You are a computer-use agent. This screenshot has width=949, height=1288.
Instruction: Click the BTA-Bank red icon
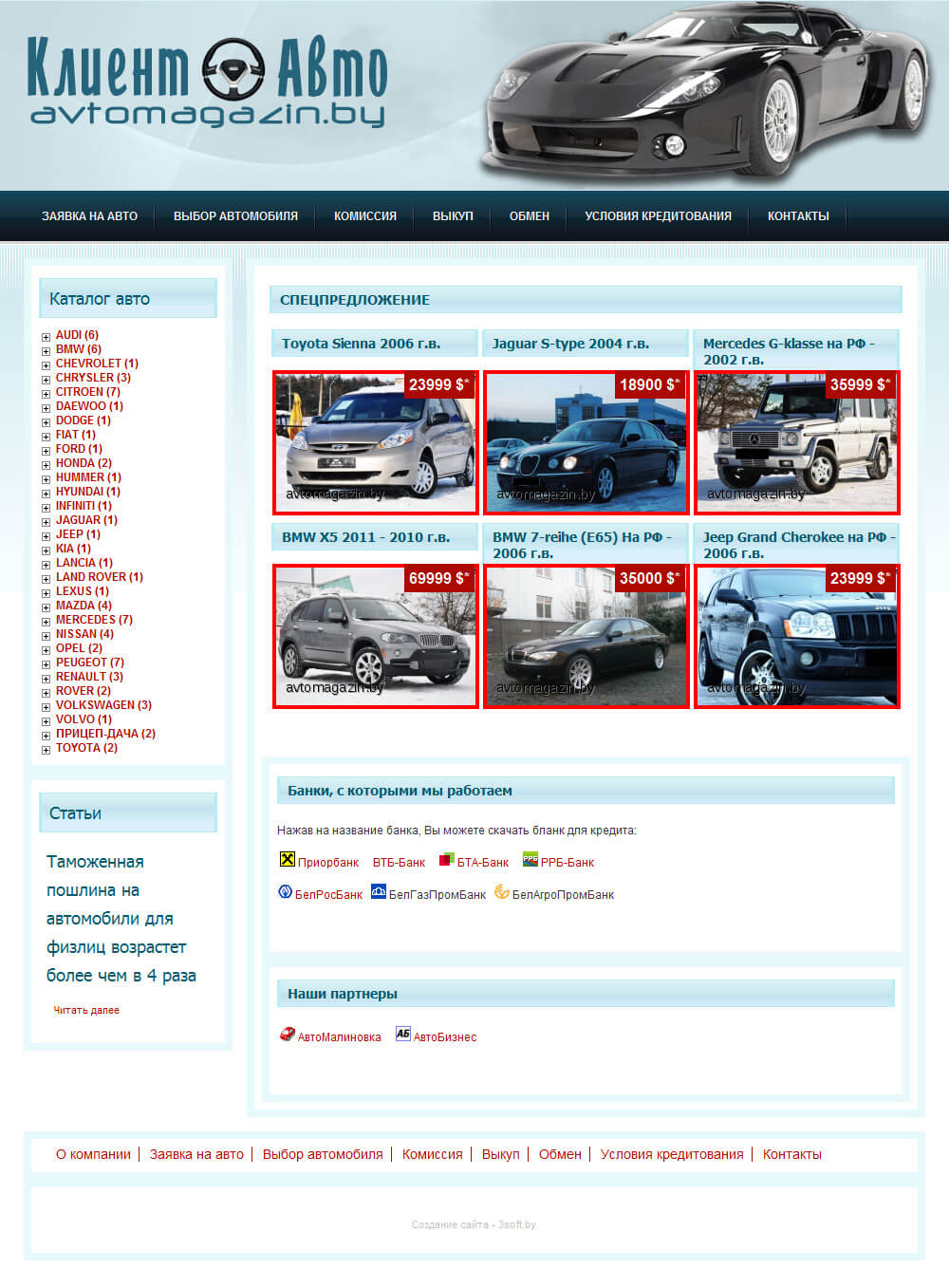(446, 859)
